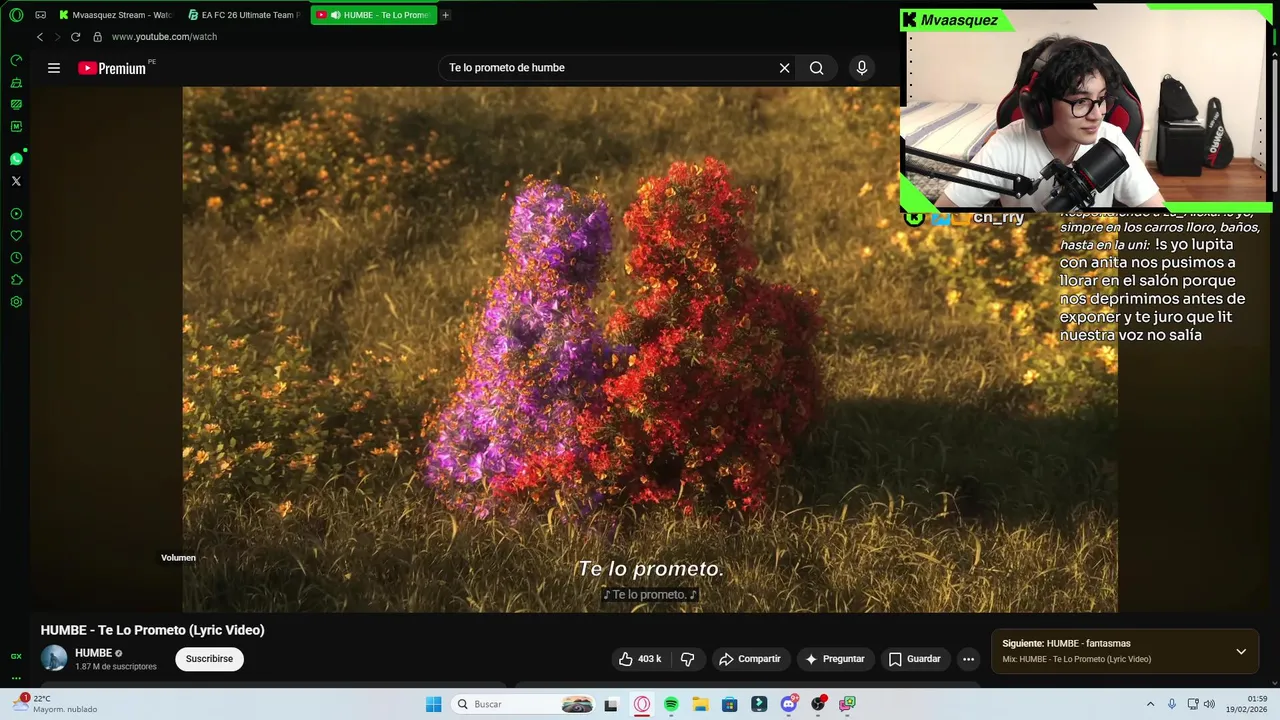Expand the Siguiente mix playlist panel

point(1241,652)
